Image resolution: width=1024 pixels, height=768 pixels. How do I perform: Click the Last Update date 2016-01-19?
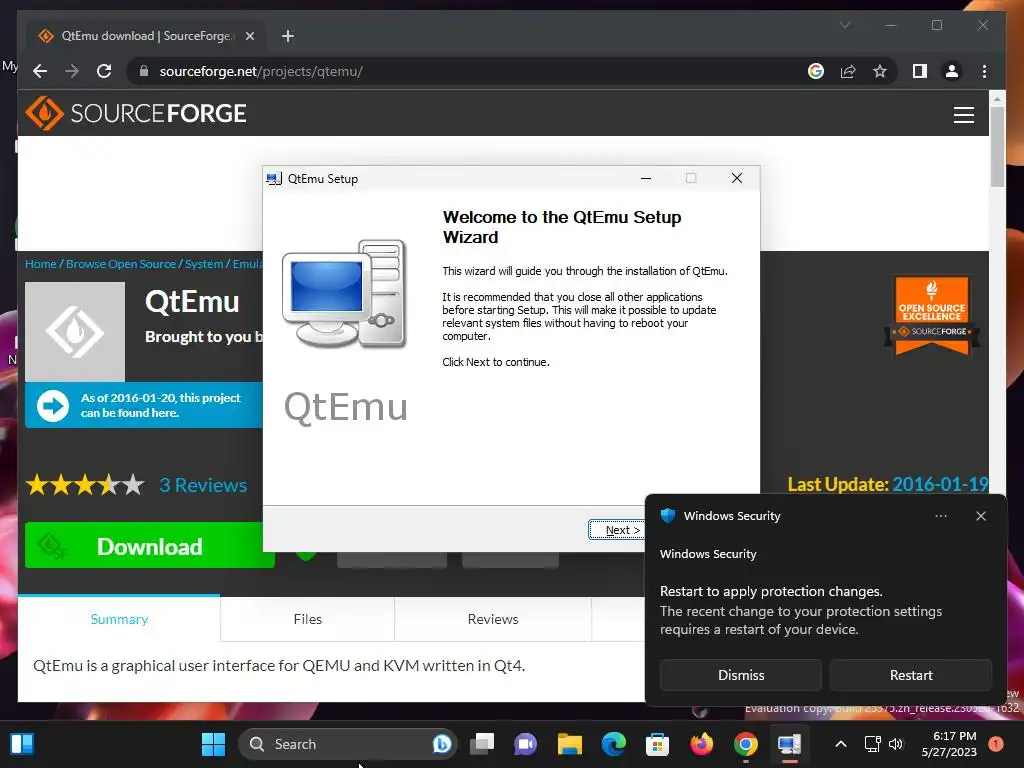pos(940,484)
